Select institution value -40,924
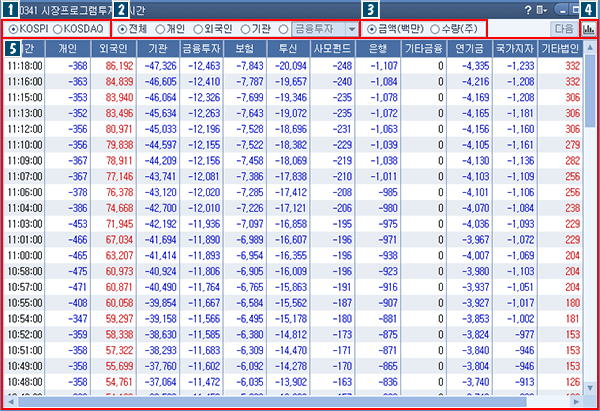Image resolution: width=600 pixels, height=411 pixels. 160,271
